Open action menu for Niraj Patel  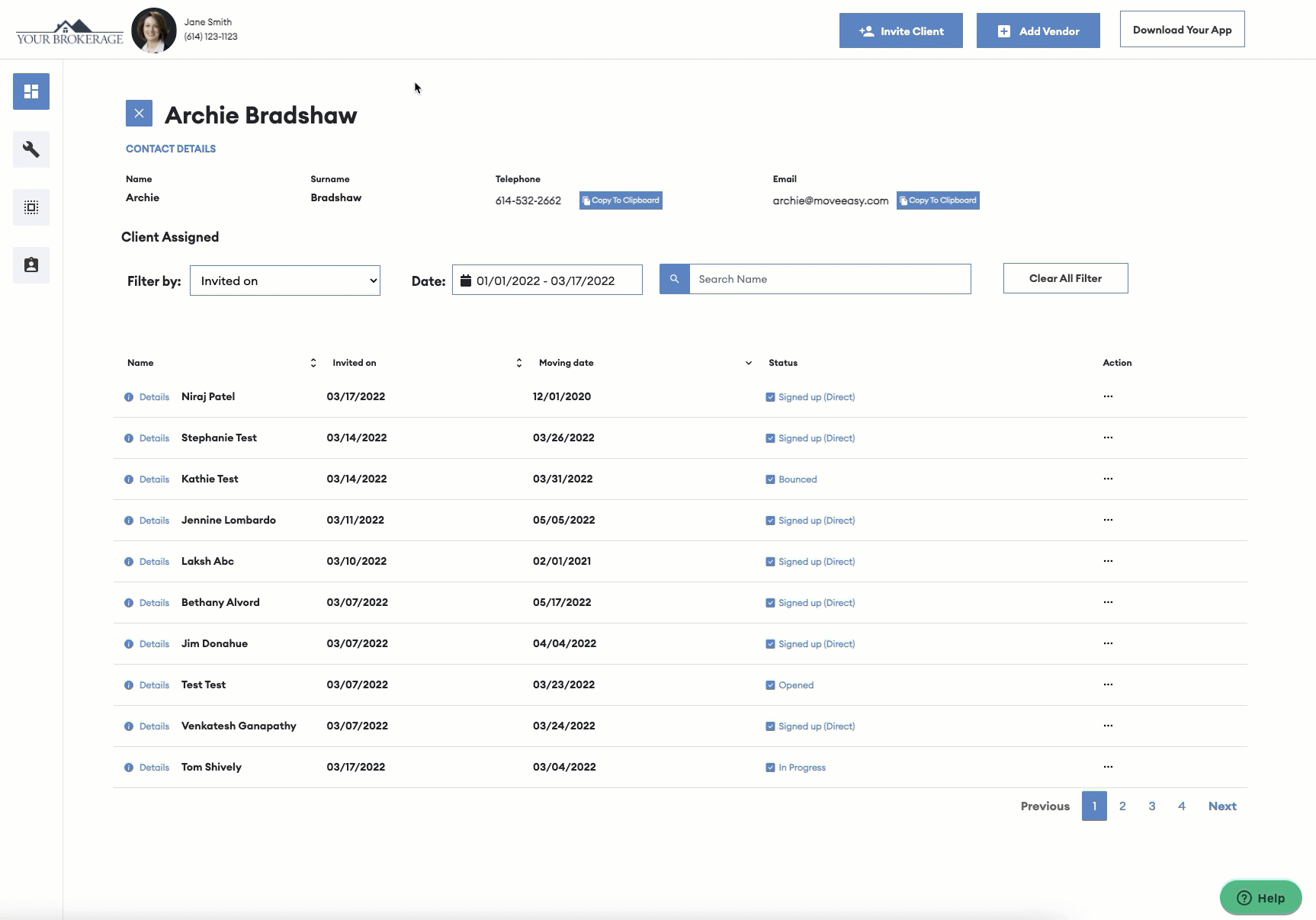[x=1108, y=396]
